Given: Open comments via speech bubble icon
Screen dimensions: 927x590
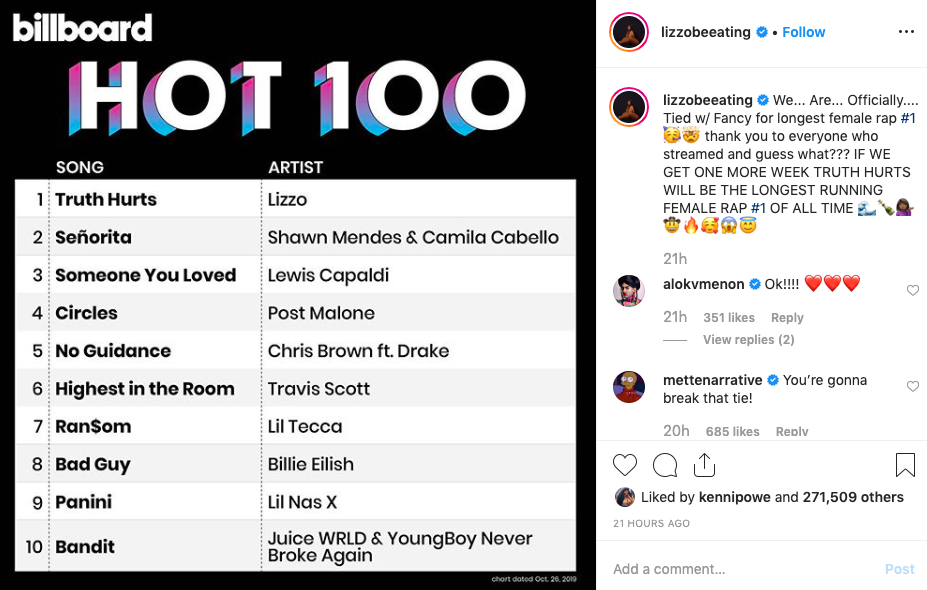Looking at the screenshot, I should [665, 465].
